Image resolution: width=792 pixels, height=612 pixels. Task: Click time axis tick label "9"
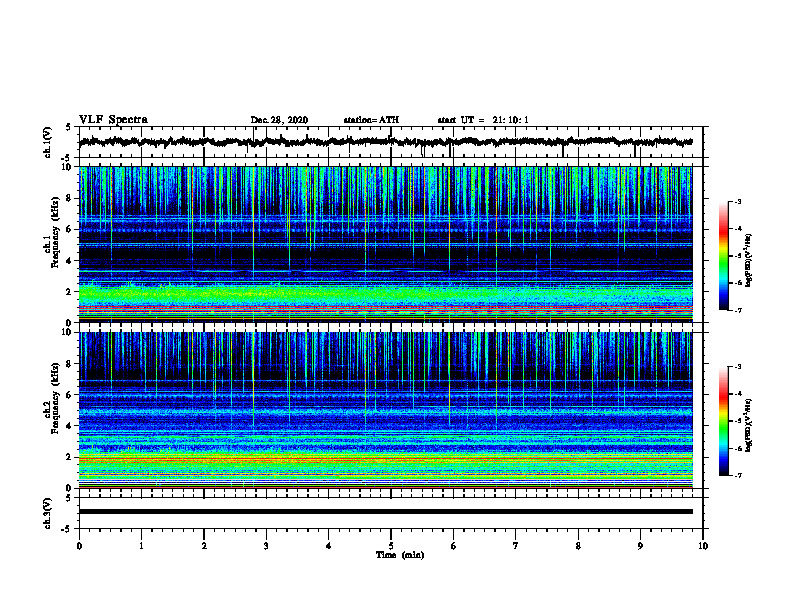click(640, 546)
